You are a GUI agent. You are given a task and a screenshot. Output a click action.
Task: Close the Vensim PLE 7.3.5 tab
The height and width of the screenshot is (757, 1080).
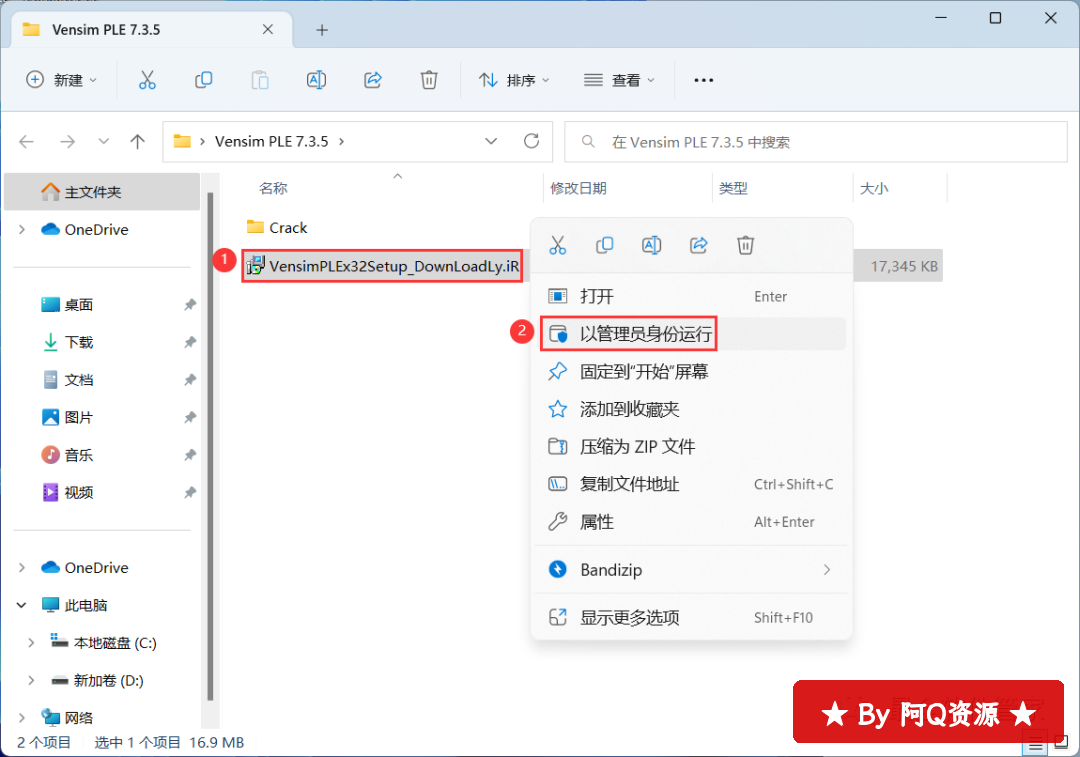(268, 30)
